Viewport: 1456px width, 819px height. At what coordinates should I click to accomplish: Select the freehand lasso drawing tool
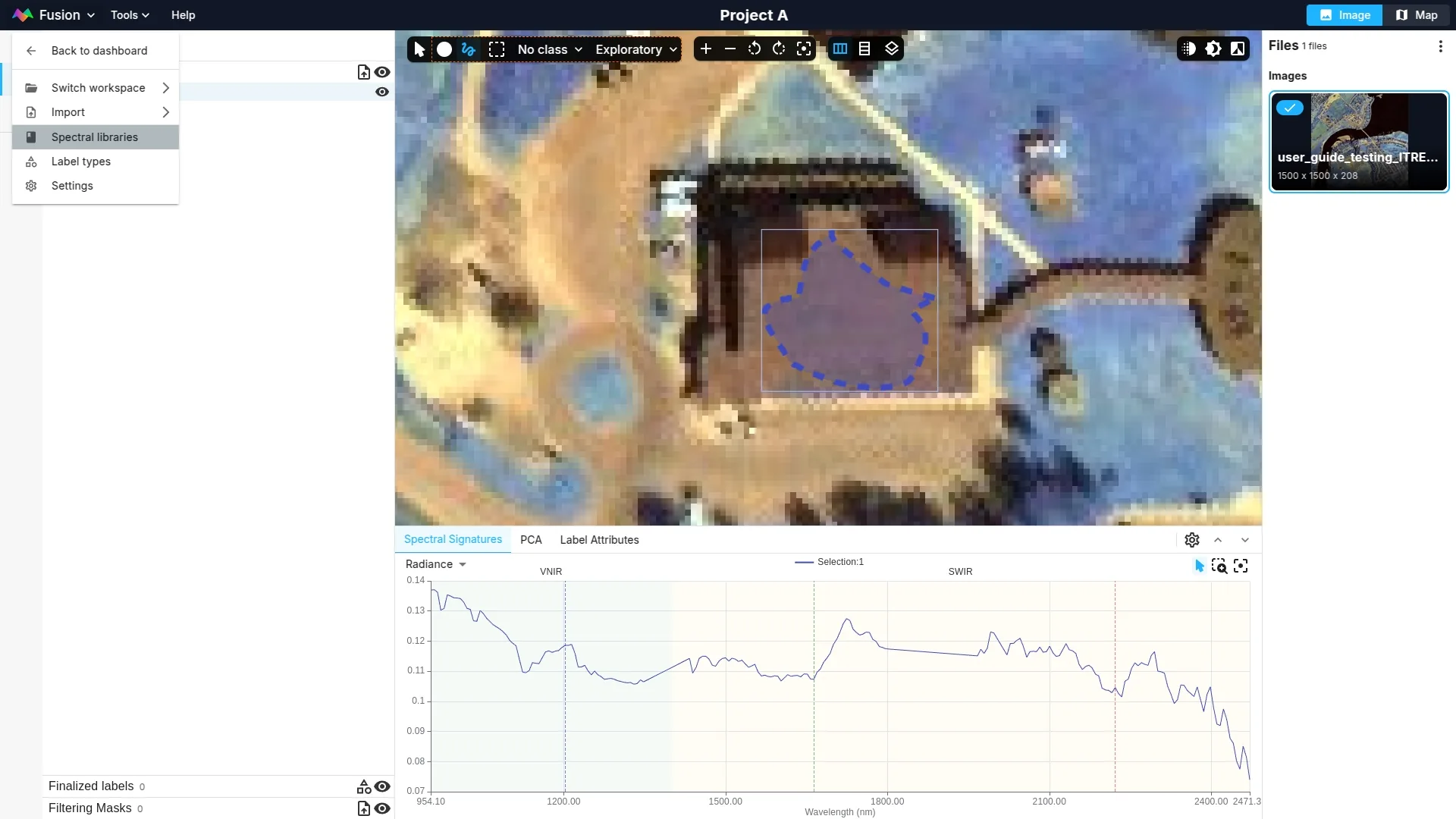468,49
